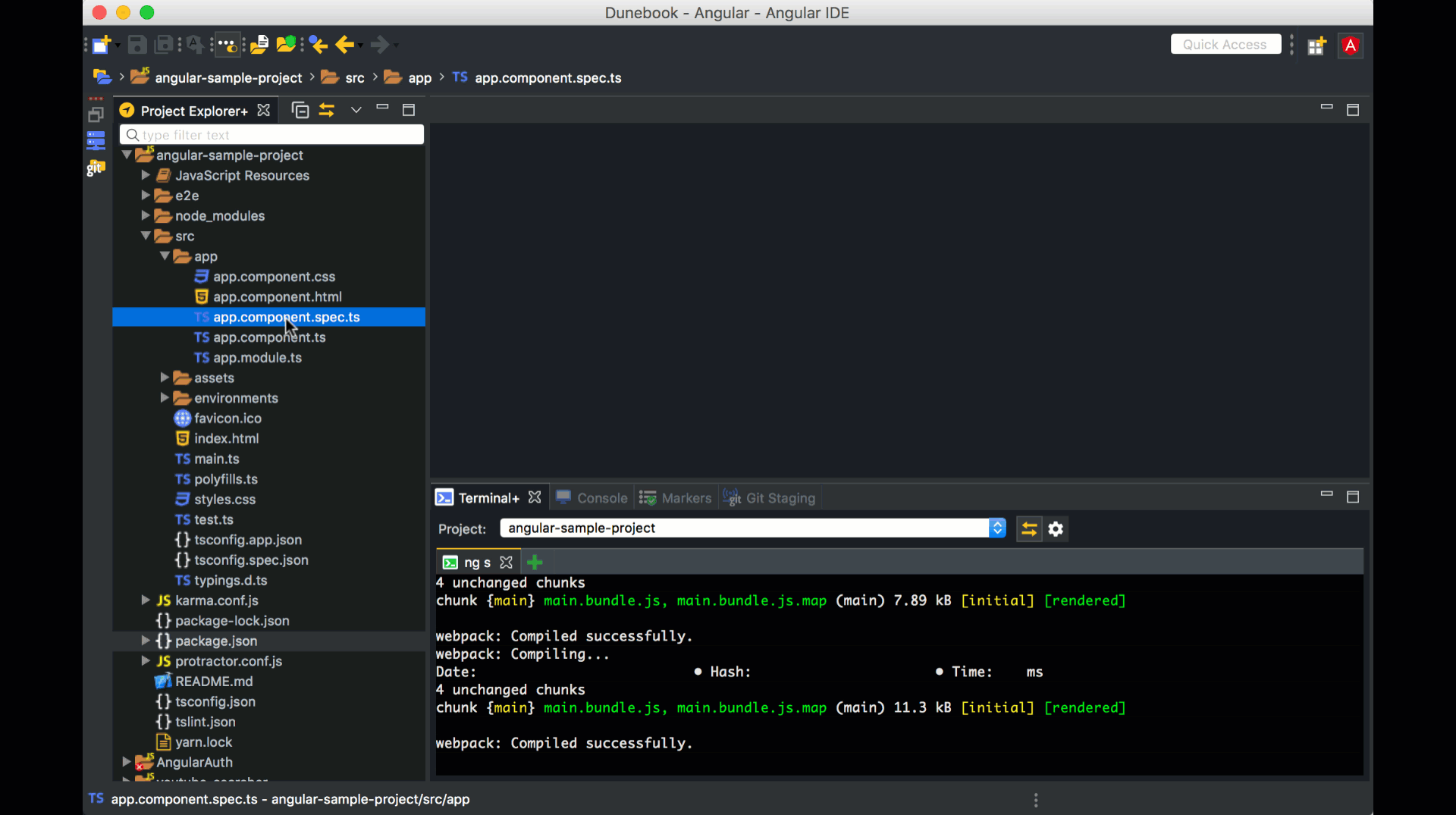Select tsconfig.spec.json file
Screen dimensions: 1456x815
pos(251,560)
